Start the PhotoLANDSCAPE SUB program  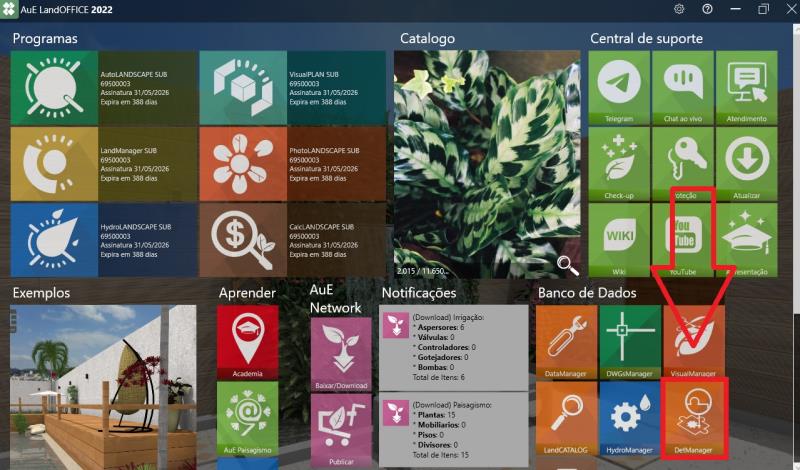(292, 164)
